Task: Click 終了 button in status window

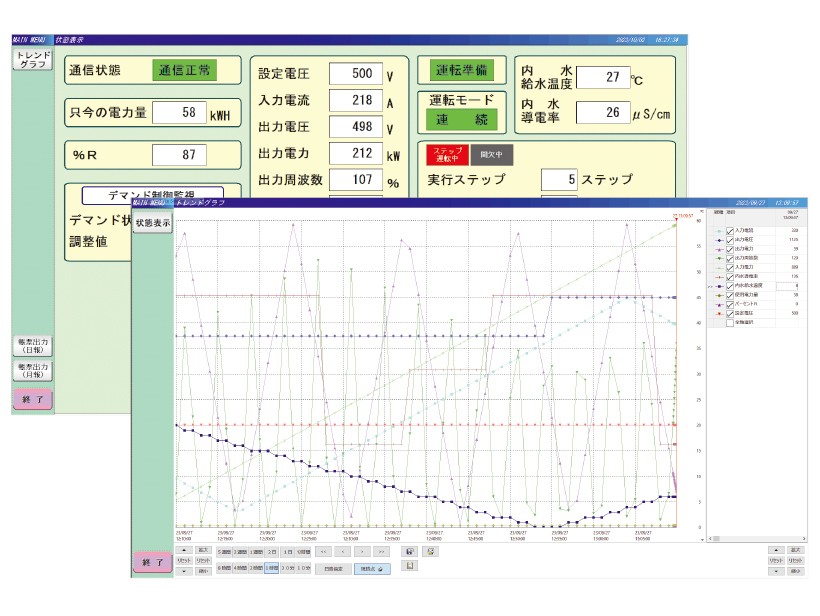Action: (32, 399)
